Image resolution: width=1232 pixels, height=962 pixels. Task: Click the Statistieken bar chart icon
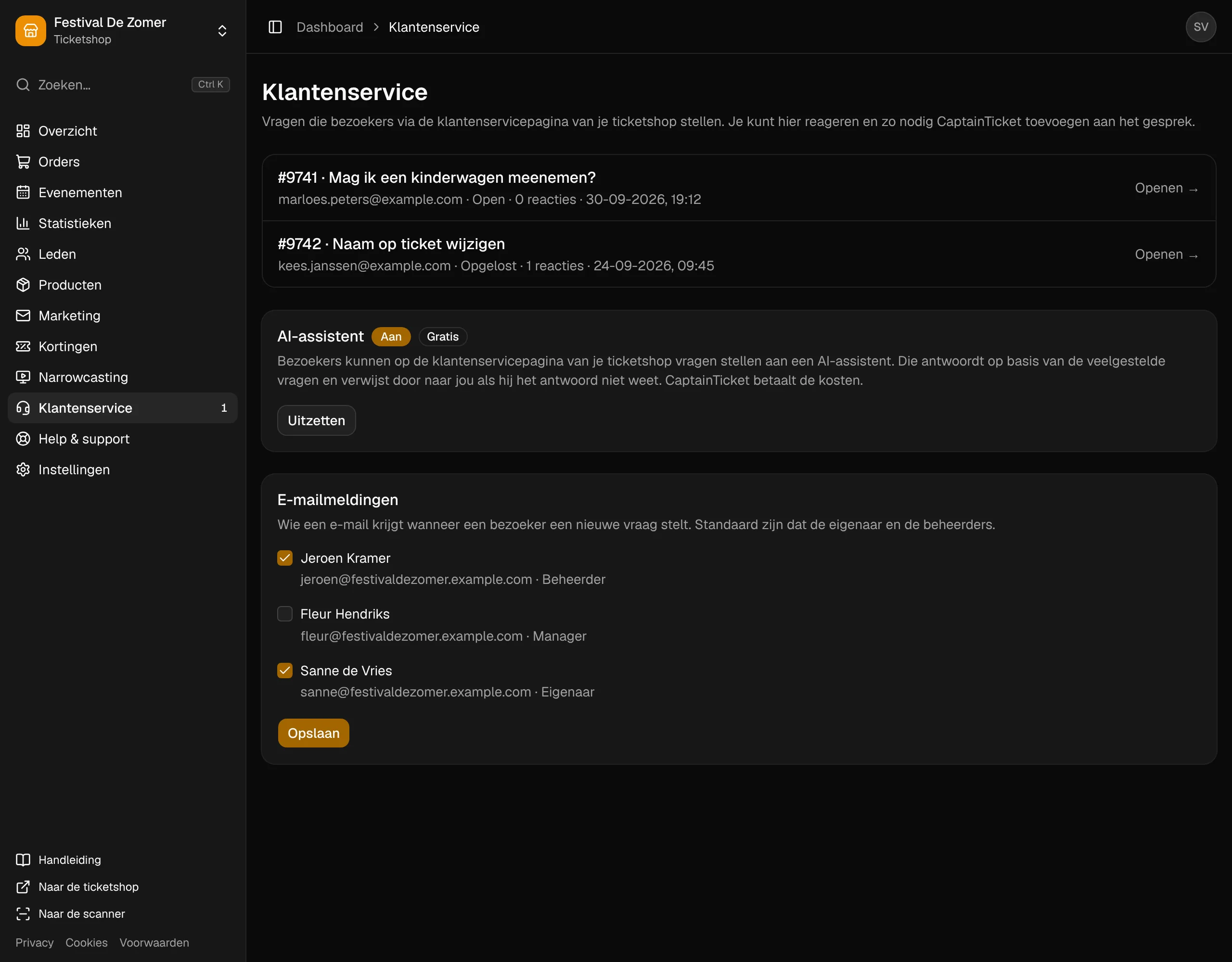tap(23, 223)
